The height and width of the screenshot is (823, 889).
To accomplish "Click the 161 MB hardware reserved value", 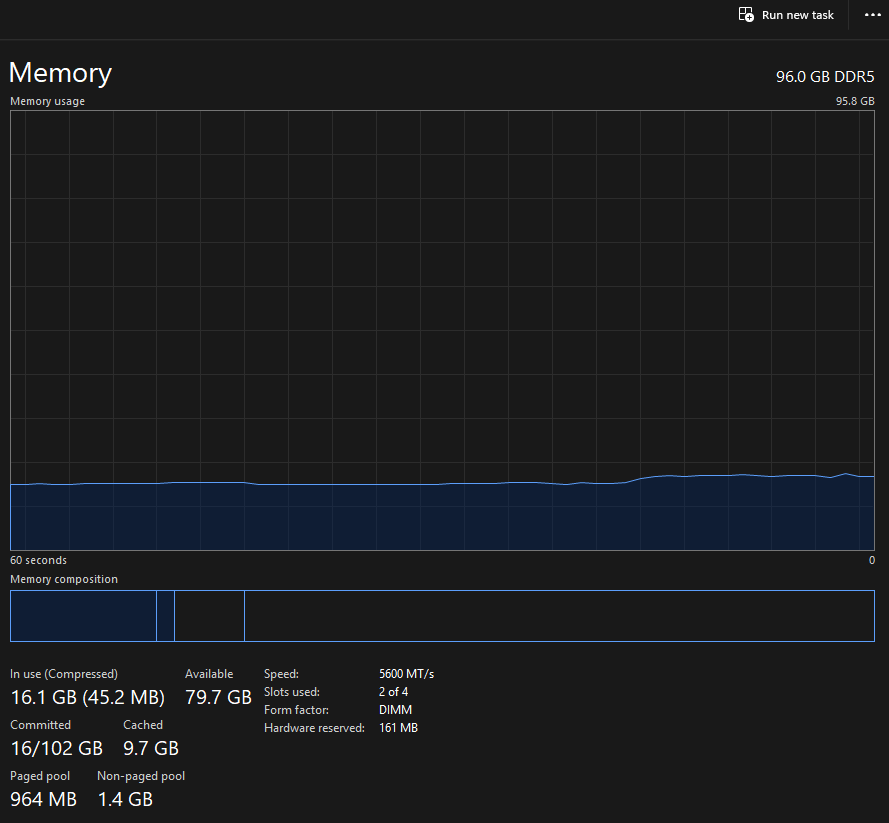I will point(399,728).
